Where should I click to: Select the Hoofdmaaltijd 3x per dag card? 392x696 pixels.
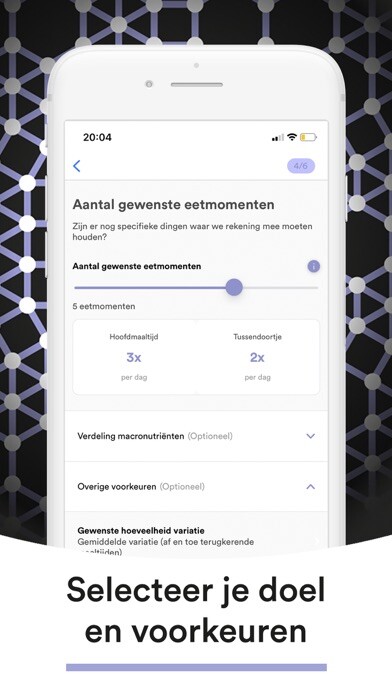pyautogui.click(x=134, y=357)
